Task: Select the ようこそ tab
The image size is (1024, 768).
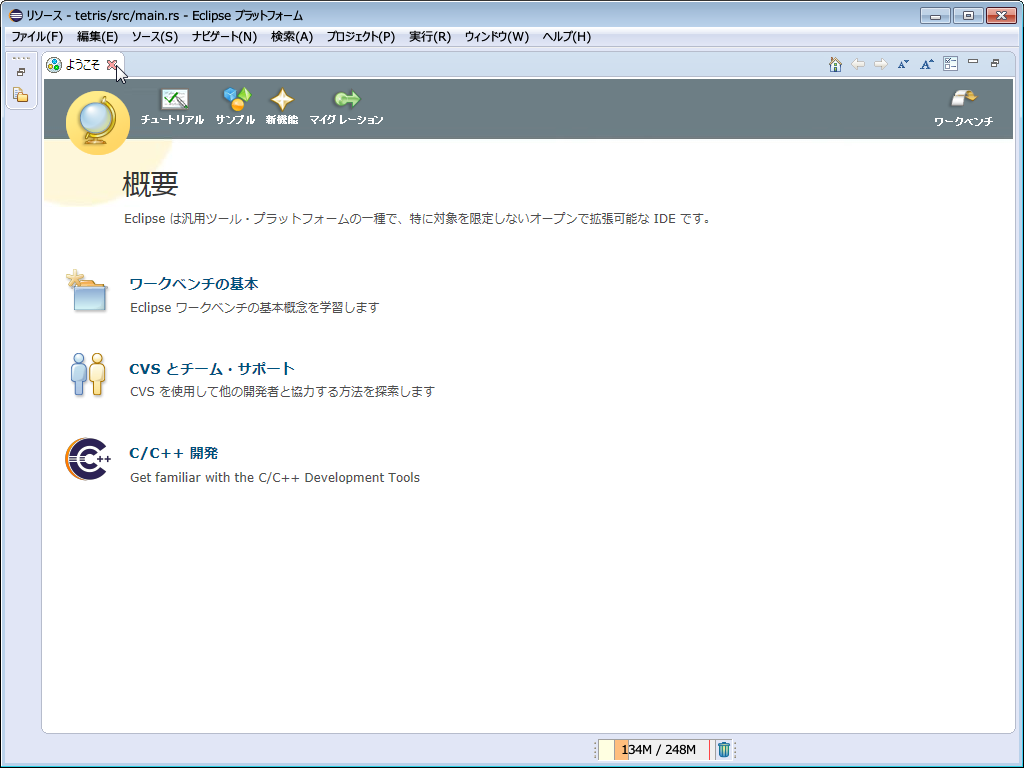Action: click(x=82, y=65)
